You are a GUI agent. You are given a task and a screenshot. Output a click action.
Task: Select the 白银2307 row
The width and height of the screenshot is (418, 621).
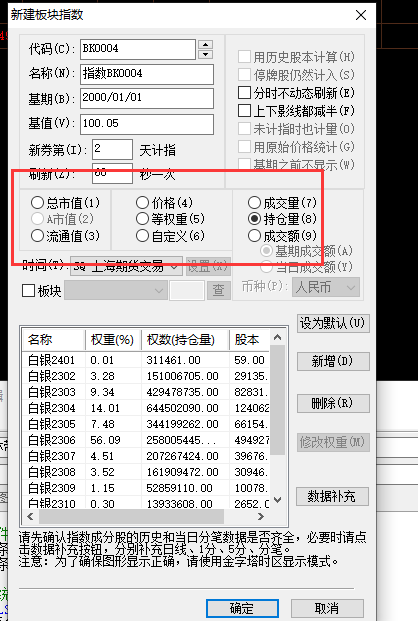point(146,456)
